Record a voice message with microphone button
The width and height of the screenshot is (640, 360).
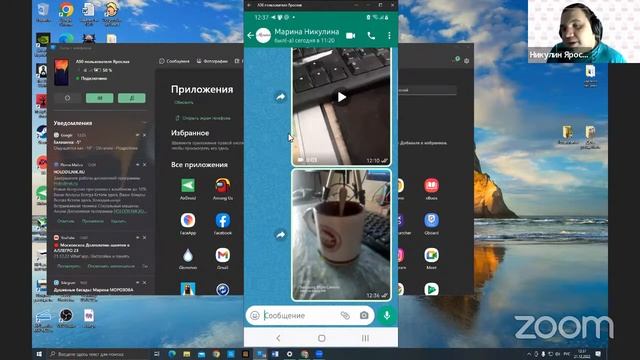coord(387,316)
